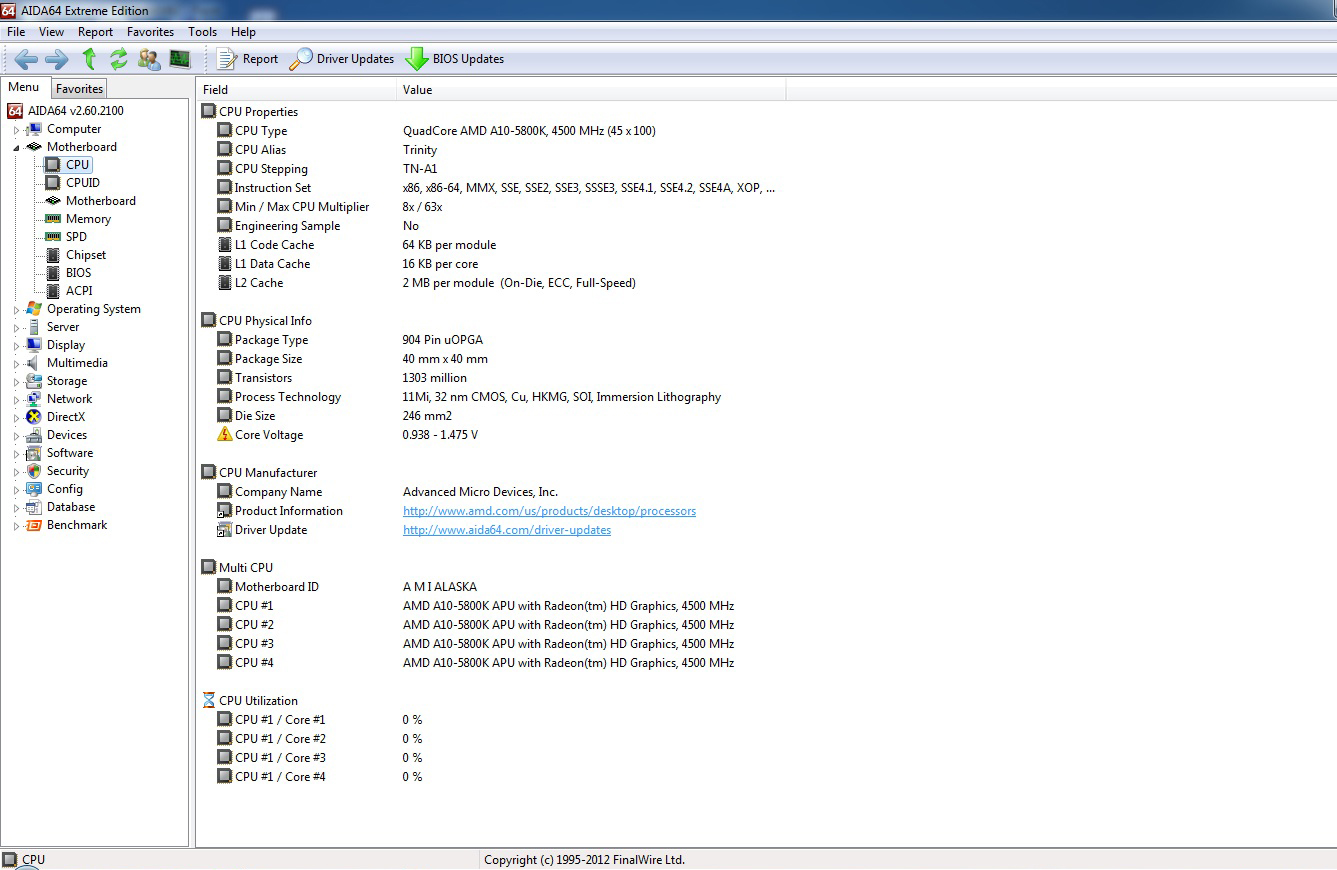Select the Chipset page in tree
The height and width of the screenshot is (870, 1337).
pyautogui.click(x=76, y=255)
